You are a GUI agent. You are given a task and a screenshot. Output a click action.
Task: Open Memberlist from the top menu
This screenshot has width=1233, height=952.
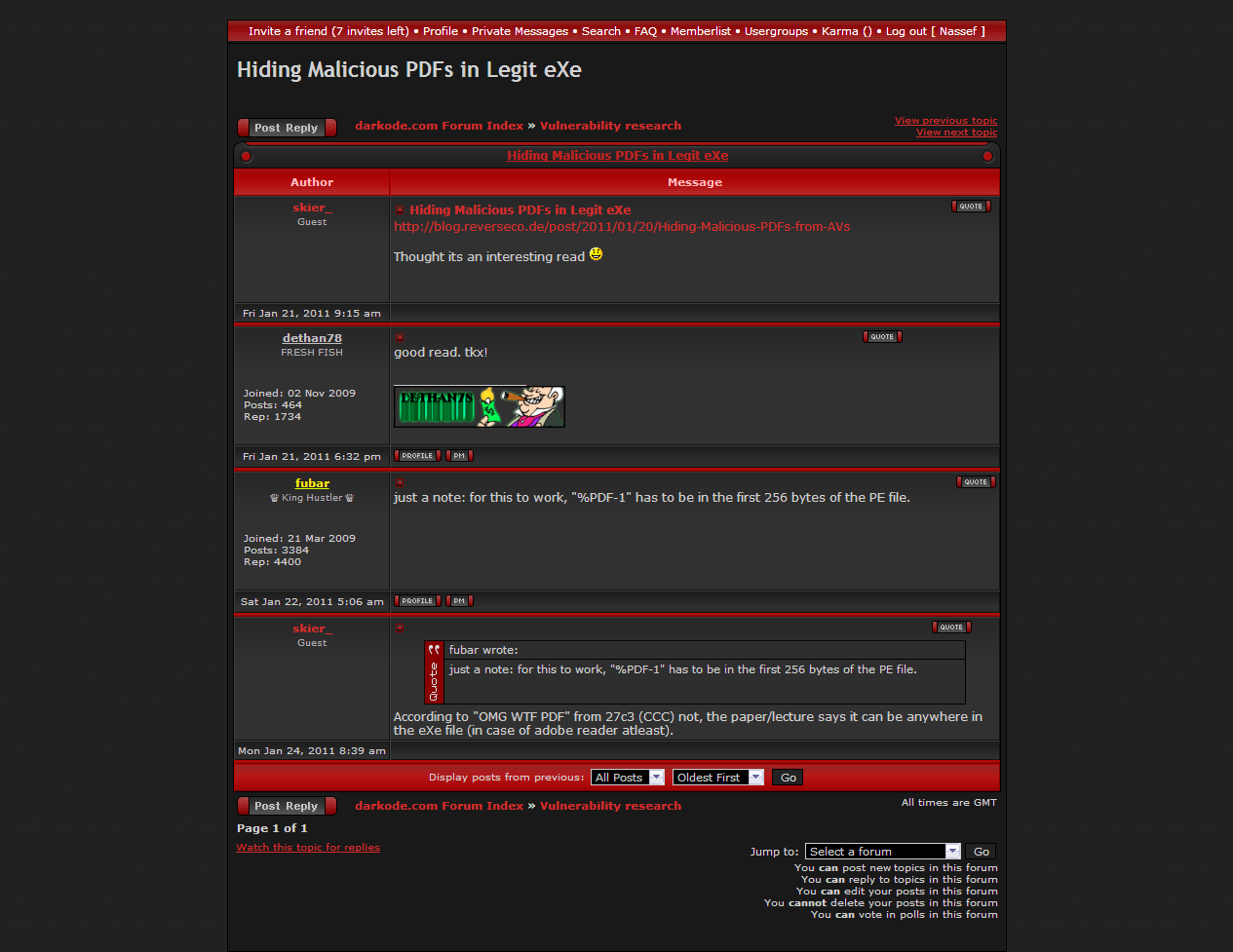point(700,31)
